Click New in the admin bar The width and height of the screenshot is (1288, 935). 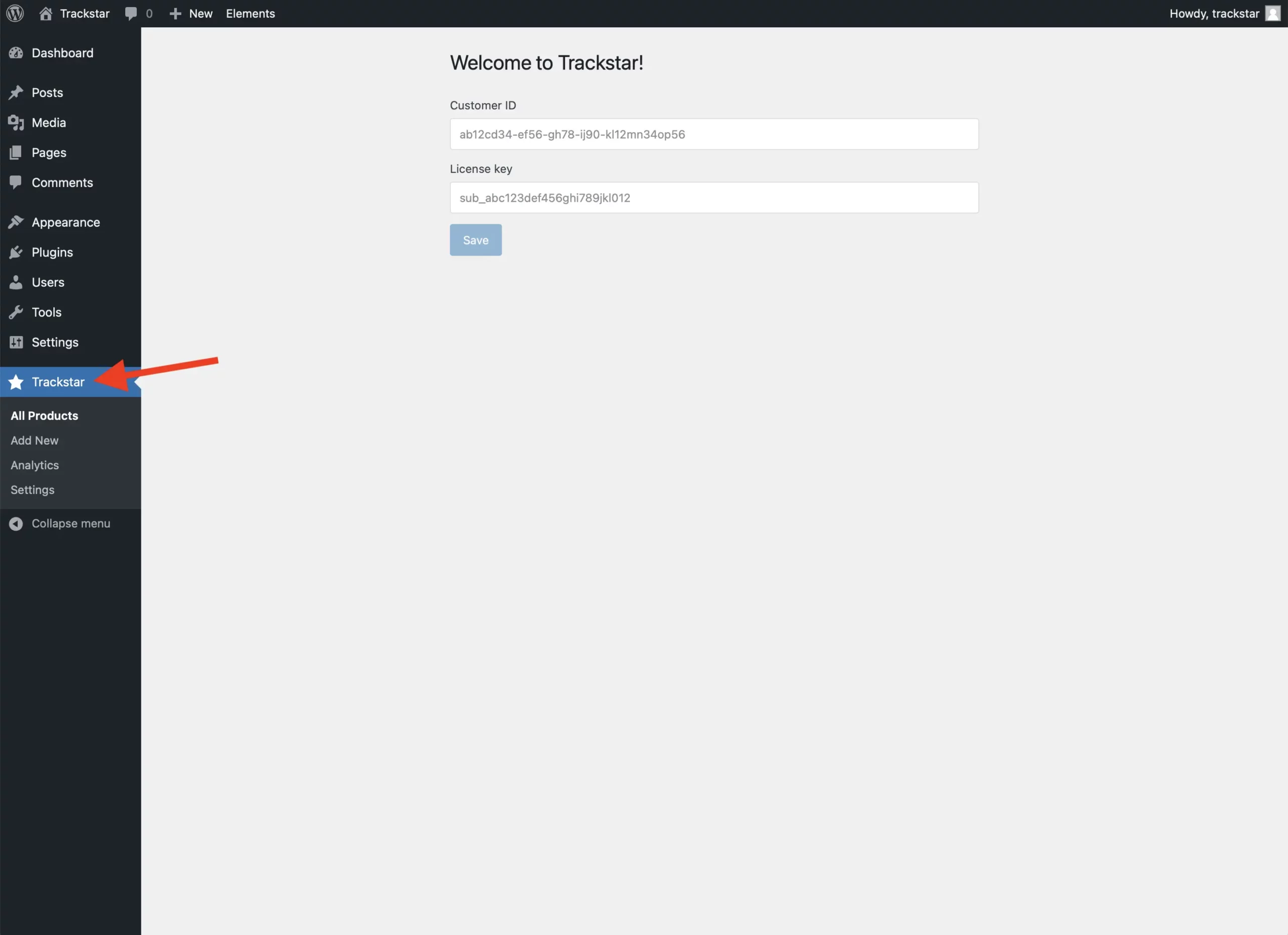coord(201,14)
